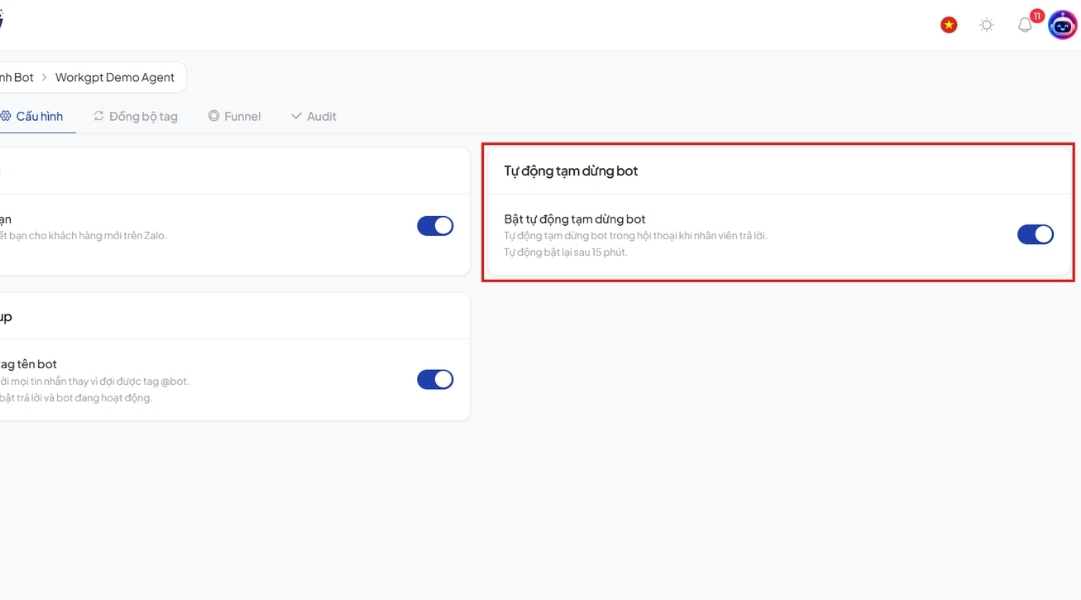1081x600 pixels.
Task: Click the breadcrumb chevron separator
Action: pos(44,77)
